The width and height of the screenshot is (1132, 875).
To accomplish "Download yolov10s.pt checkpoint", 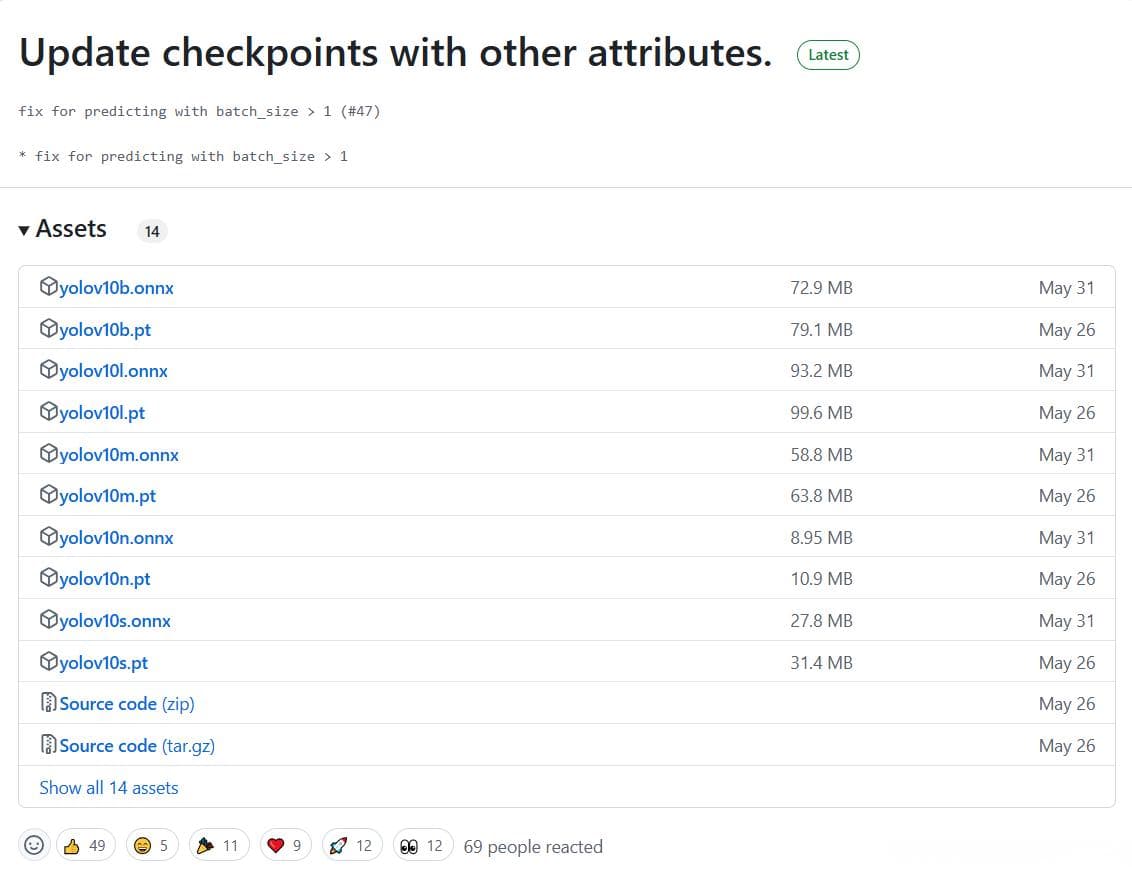I will tap(103, 662).
